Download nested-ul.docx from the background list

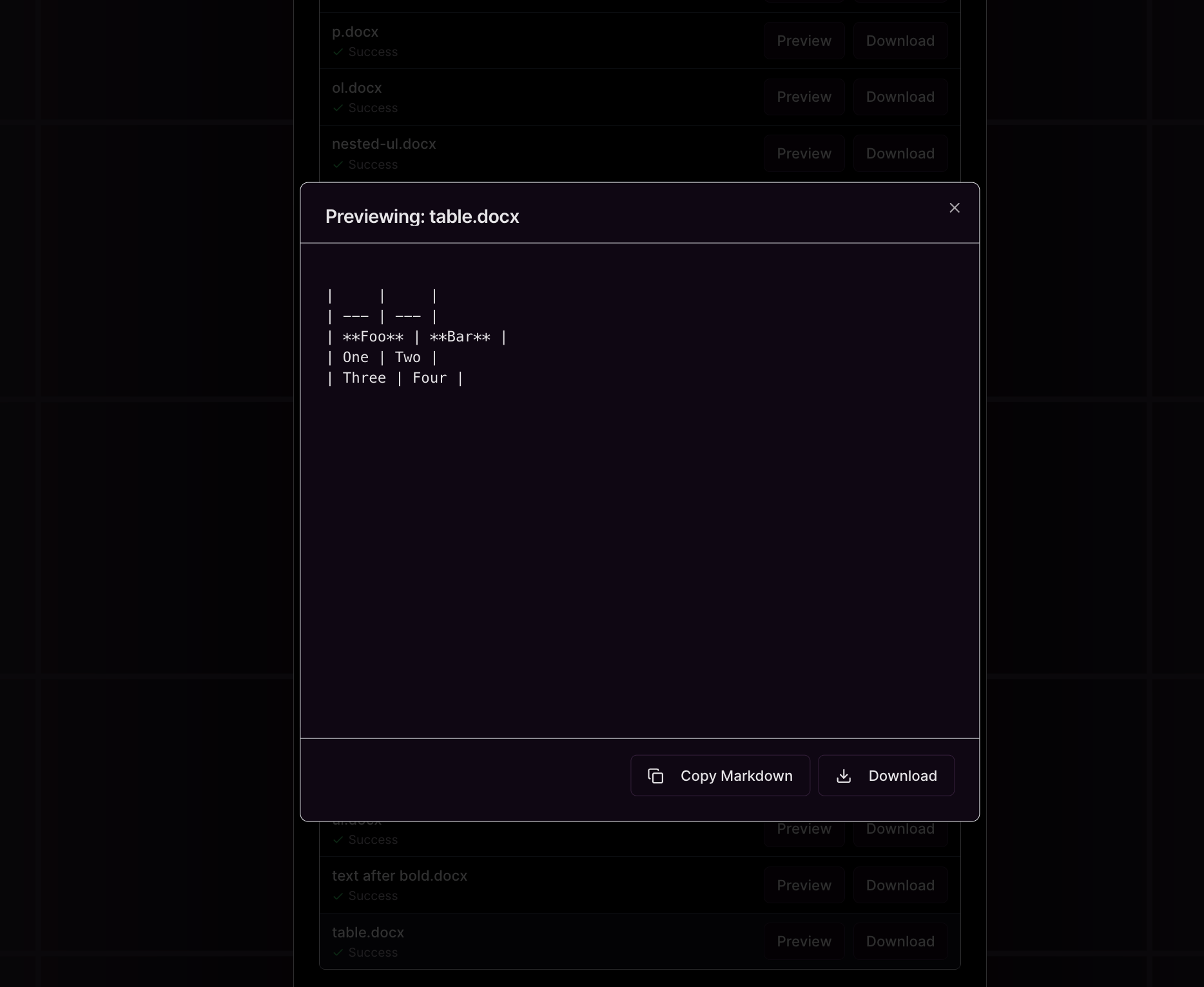coord(900,153)
